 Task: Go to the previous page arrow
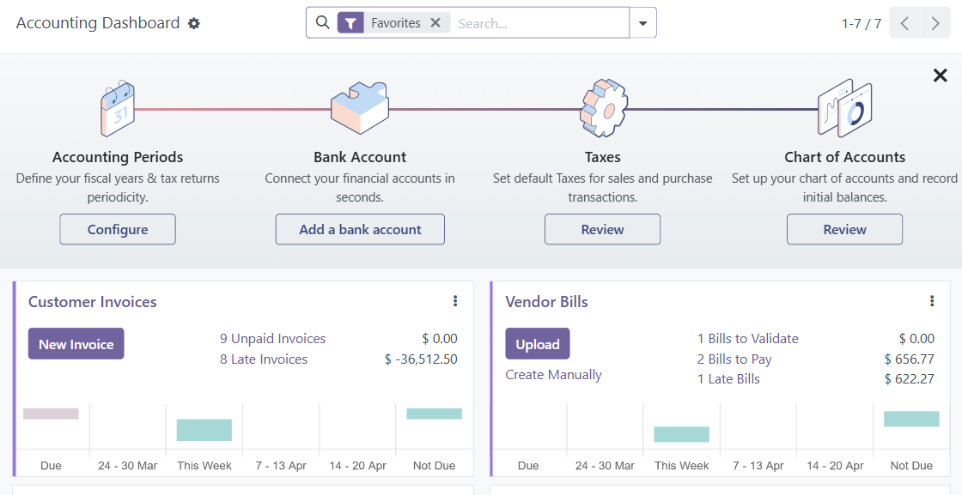click(904, 23)
